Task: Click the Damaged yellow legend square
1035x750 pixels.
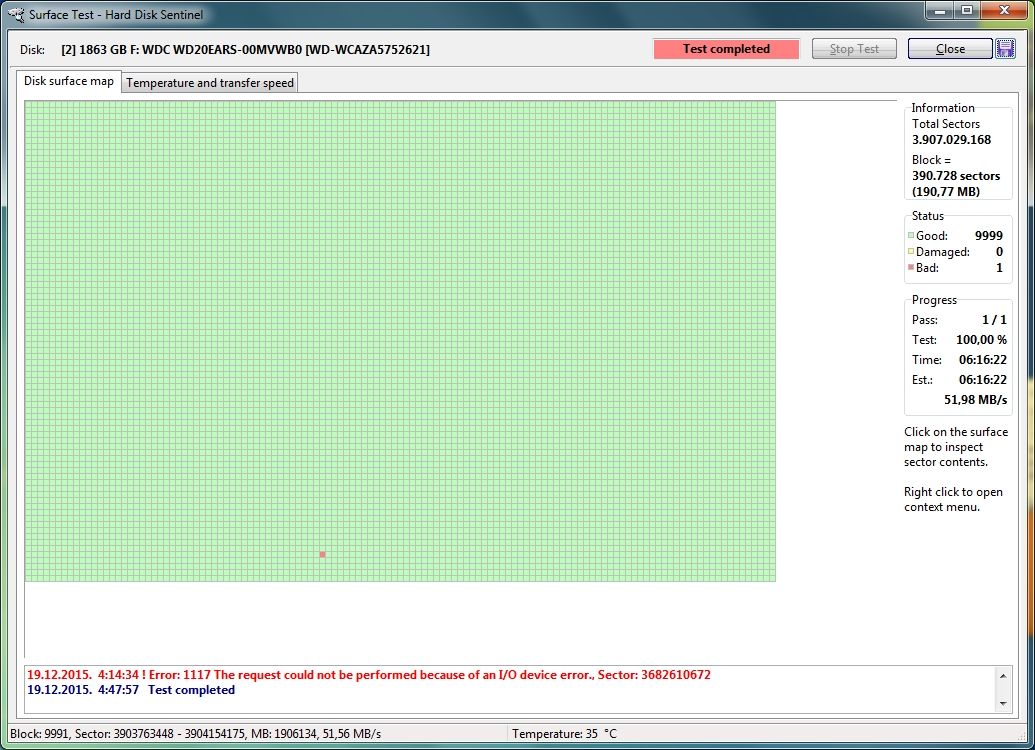Action: point(911,251)
